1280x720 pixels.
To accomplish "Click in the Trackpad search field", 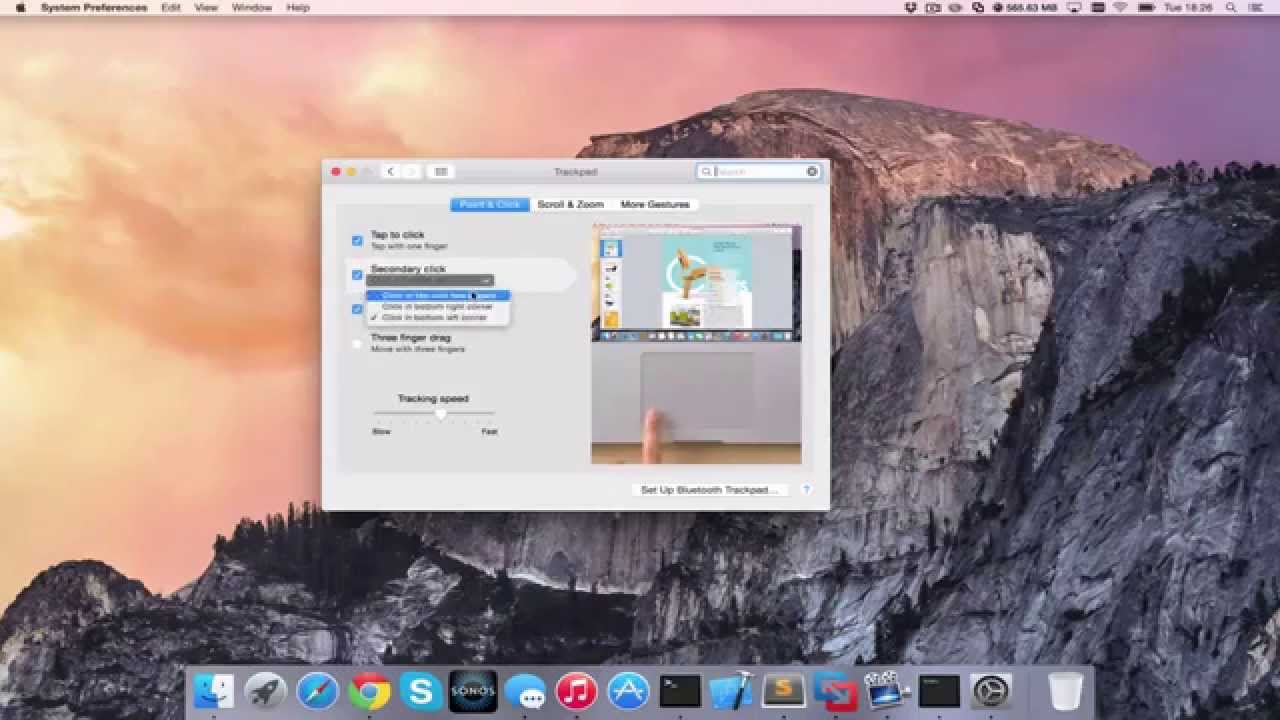I will click(x=760, y=172).
